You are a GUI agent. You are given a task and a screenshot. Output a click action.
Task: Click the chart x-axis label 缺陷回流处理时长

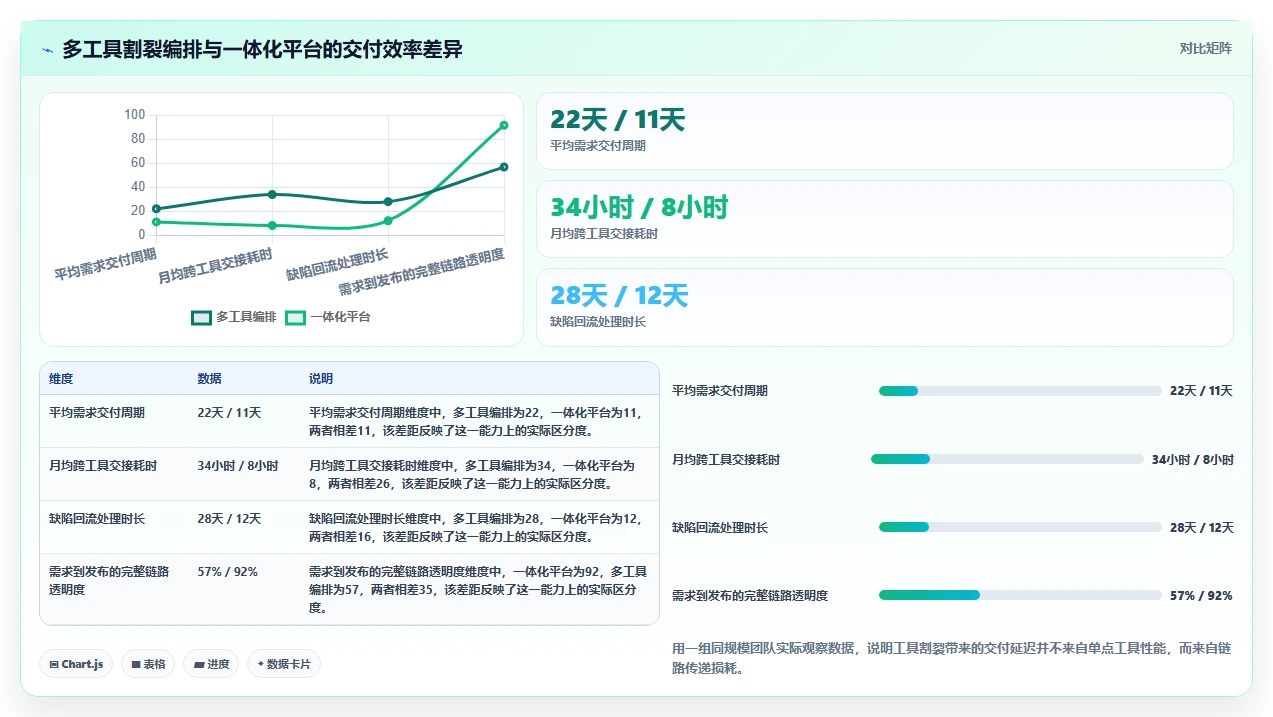click(x=337, y=265)
